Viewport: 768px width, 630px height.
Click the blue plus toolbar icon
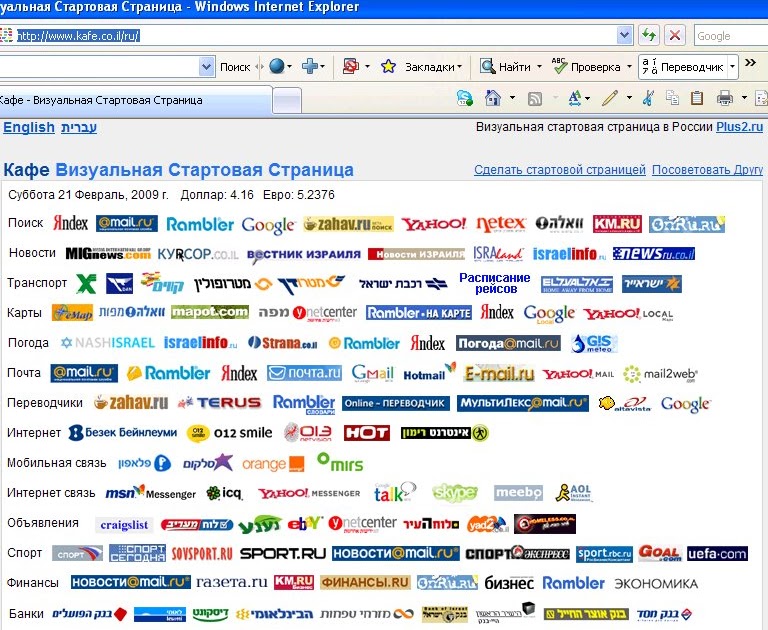[310, 66]
